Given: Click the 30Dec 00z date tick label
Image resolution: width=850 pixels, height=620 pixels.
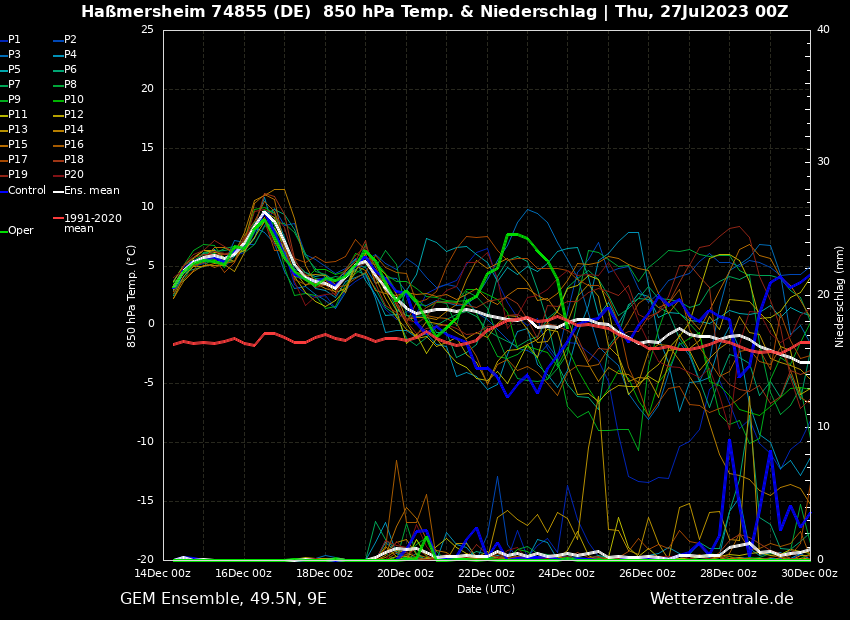Looking at the screenshot, I should click(808, 574).
